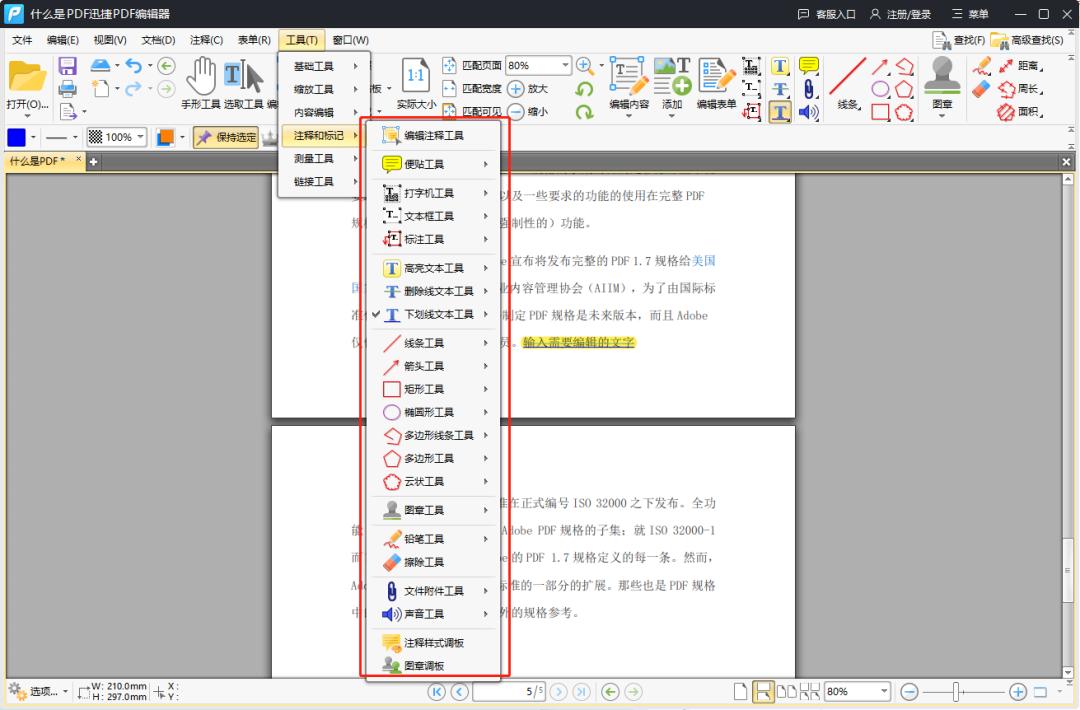The width and height of the screenshot is (1080, 710).
Task: Click the page number input field
Action: [x=508, y=691]
